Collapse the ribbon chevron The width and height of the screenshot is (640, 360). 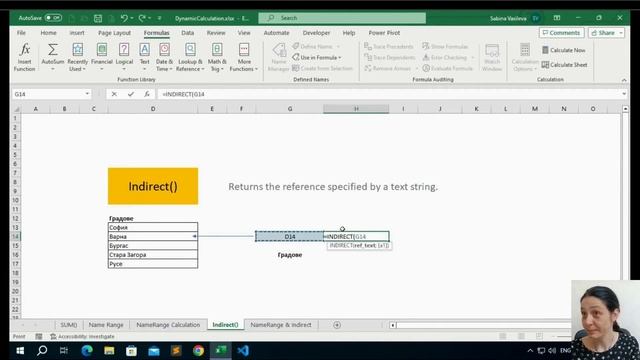point(624,80)
